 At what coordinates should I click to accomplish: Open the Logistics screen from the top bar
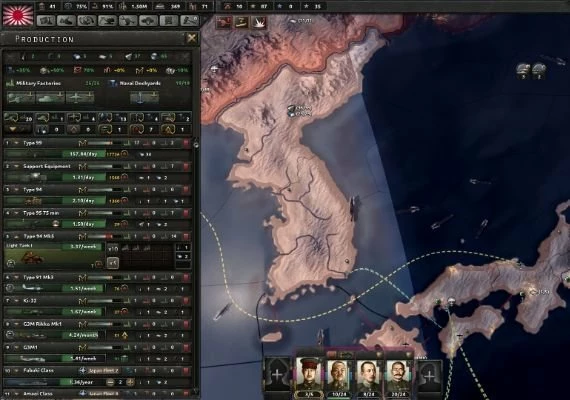pos(189,20)
